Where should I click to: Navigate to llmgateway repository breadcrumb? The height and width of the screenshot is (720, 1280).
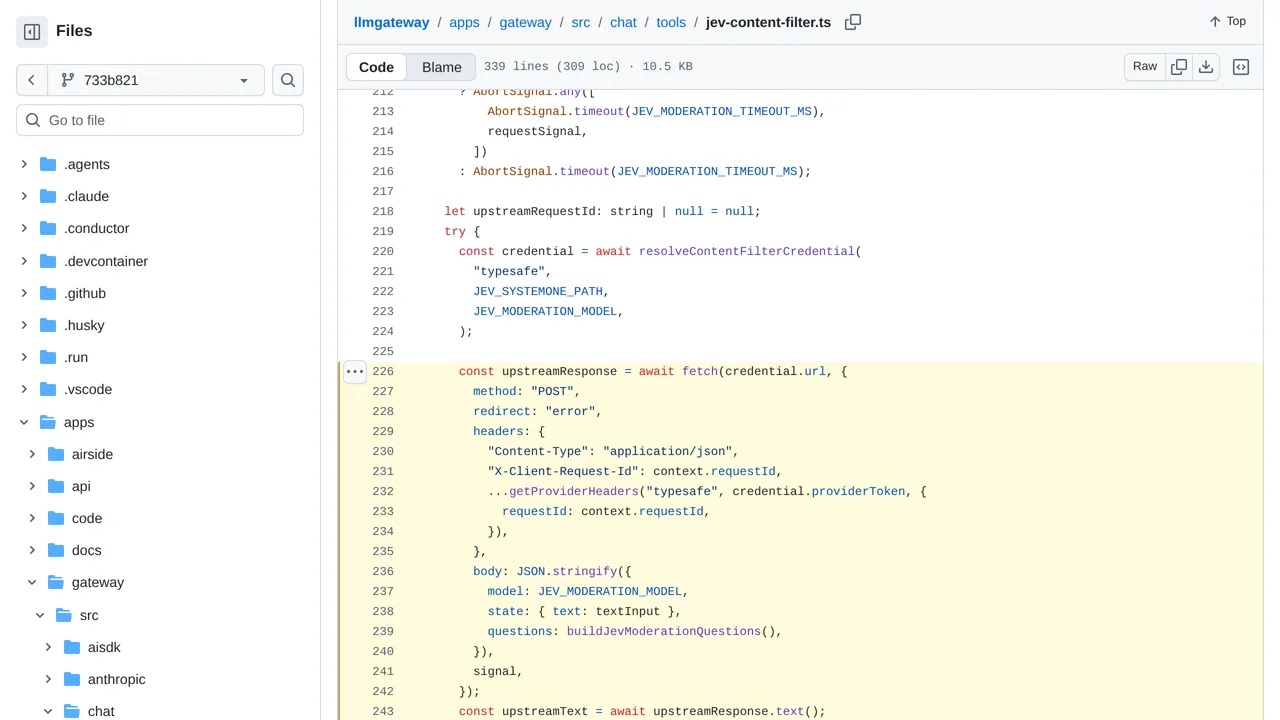(x=392, y=22)
